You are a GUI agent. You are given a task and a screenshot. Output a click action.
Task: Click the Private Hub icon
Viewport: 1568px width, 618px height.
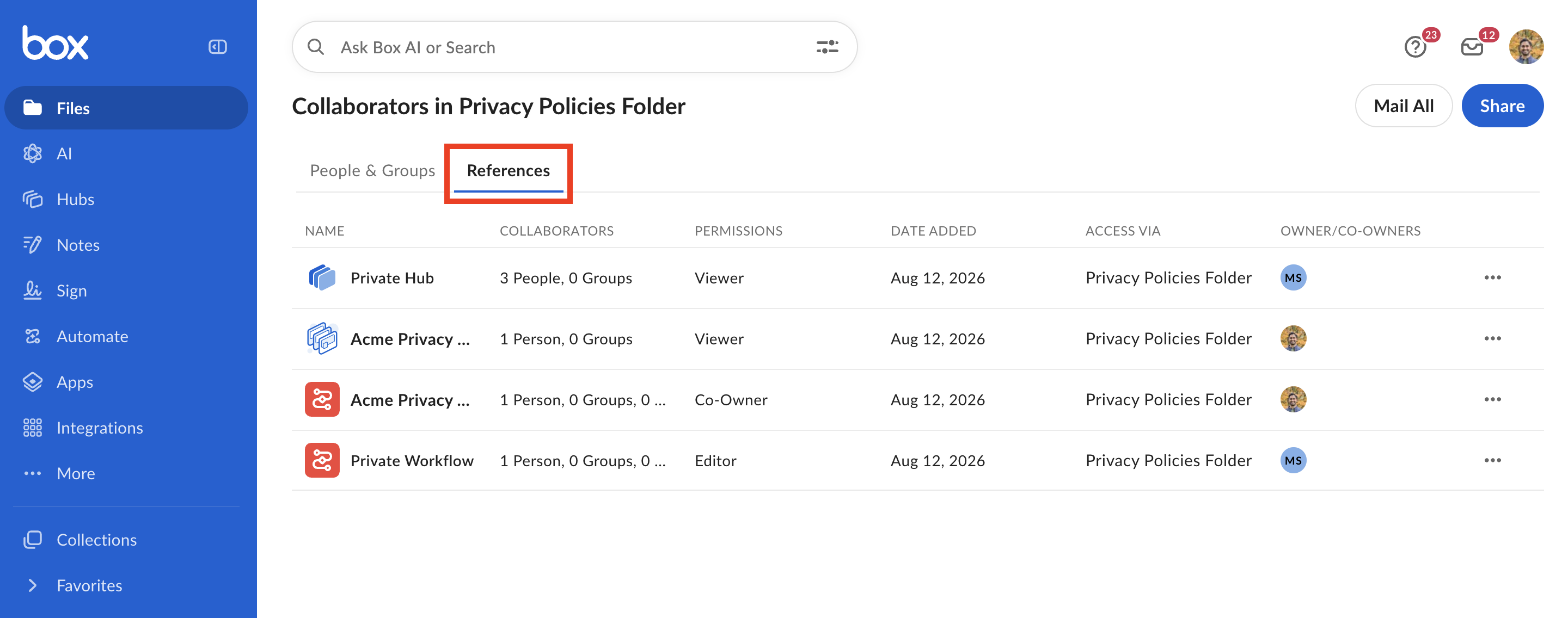[322, 277]
